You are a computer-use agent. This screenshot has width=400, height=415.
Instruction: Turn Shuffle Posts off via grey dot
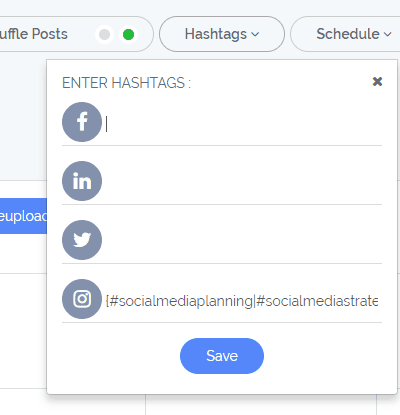point(105,34)
